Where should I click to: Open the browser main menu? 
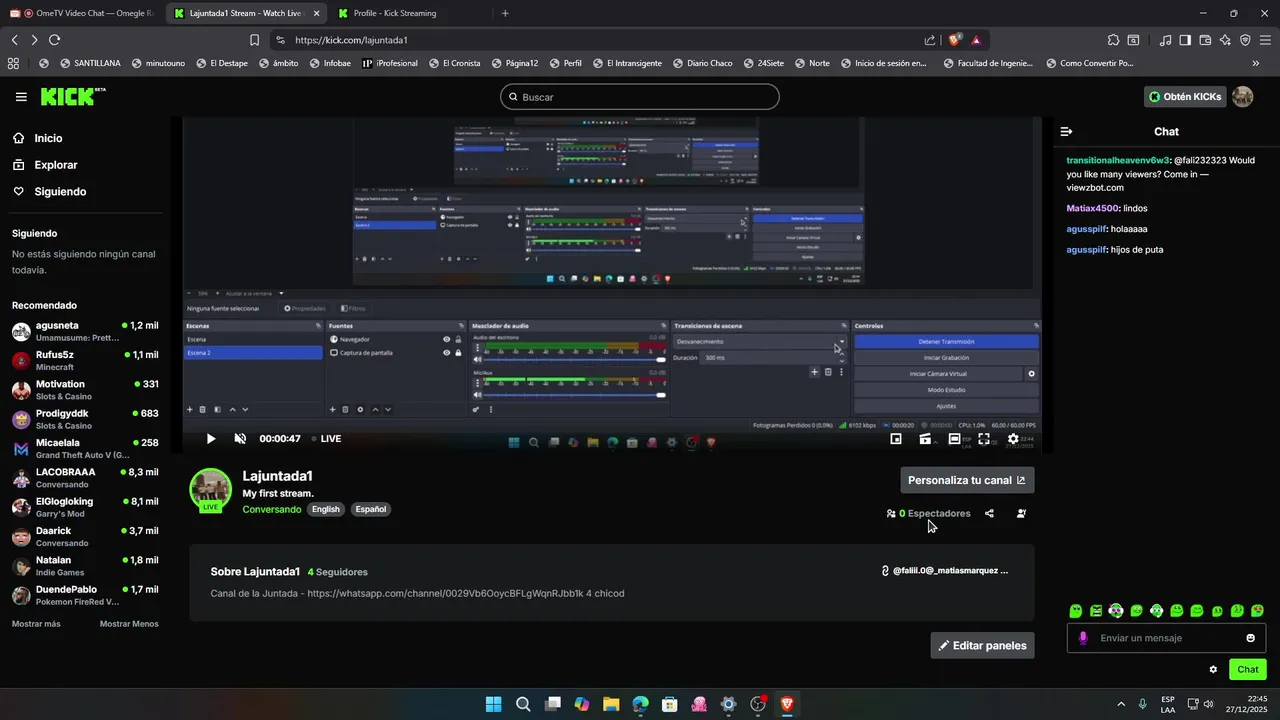1265,40
